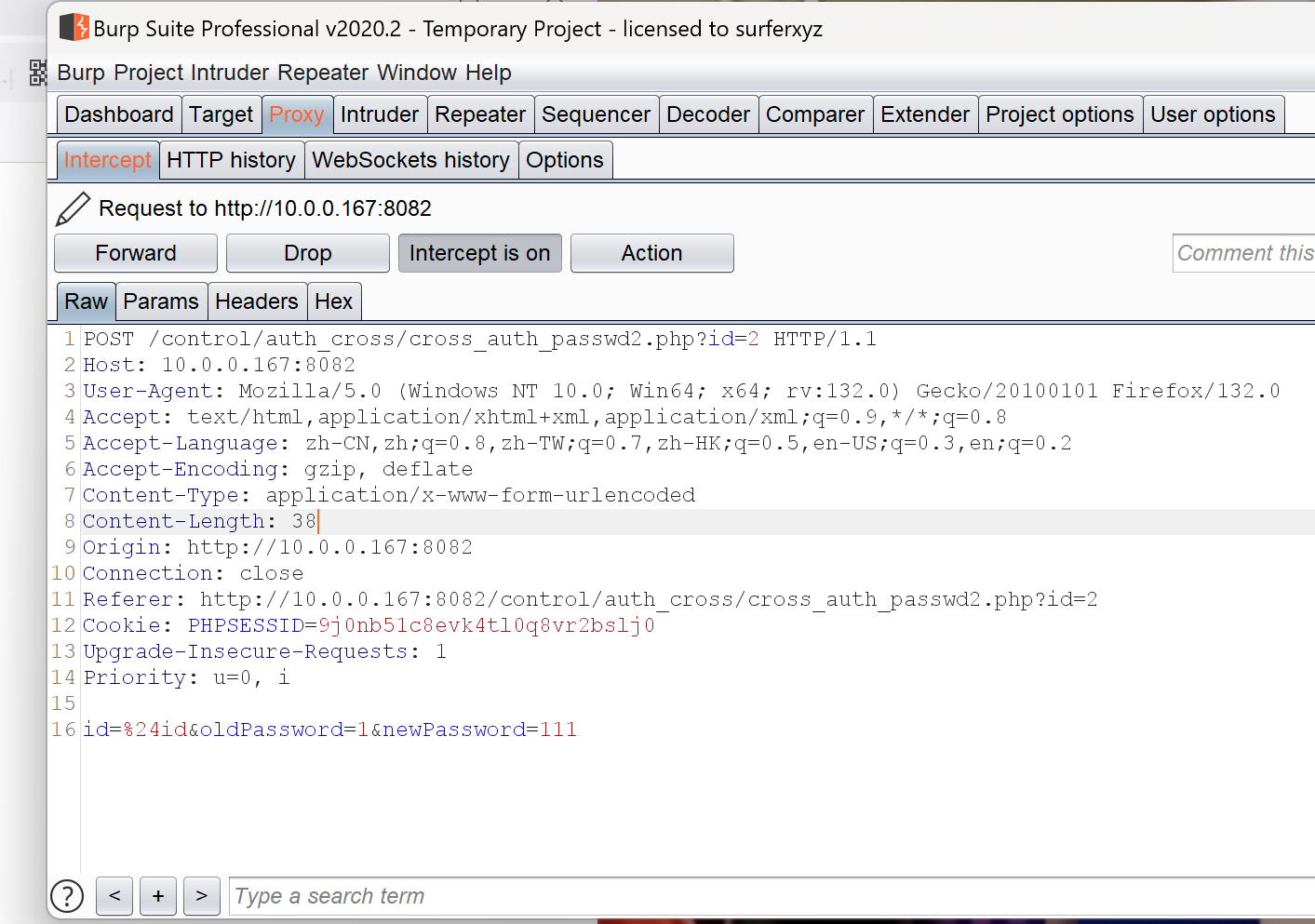Select the Intercept sub-tab
Viewport: 1315px width, 924px height.
[x=108, y=160]
